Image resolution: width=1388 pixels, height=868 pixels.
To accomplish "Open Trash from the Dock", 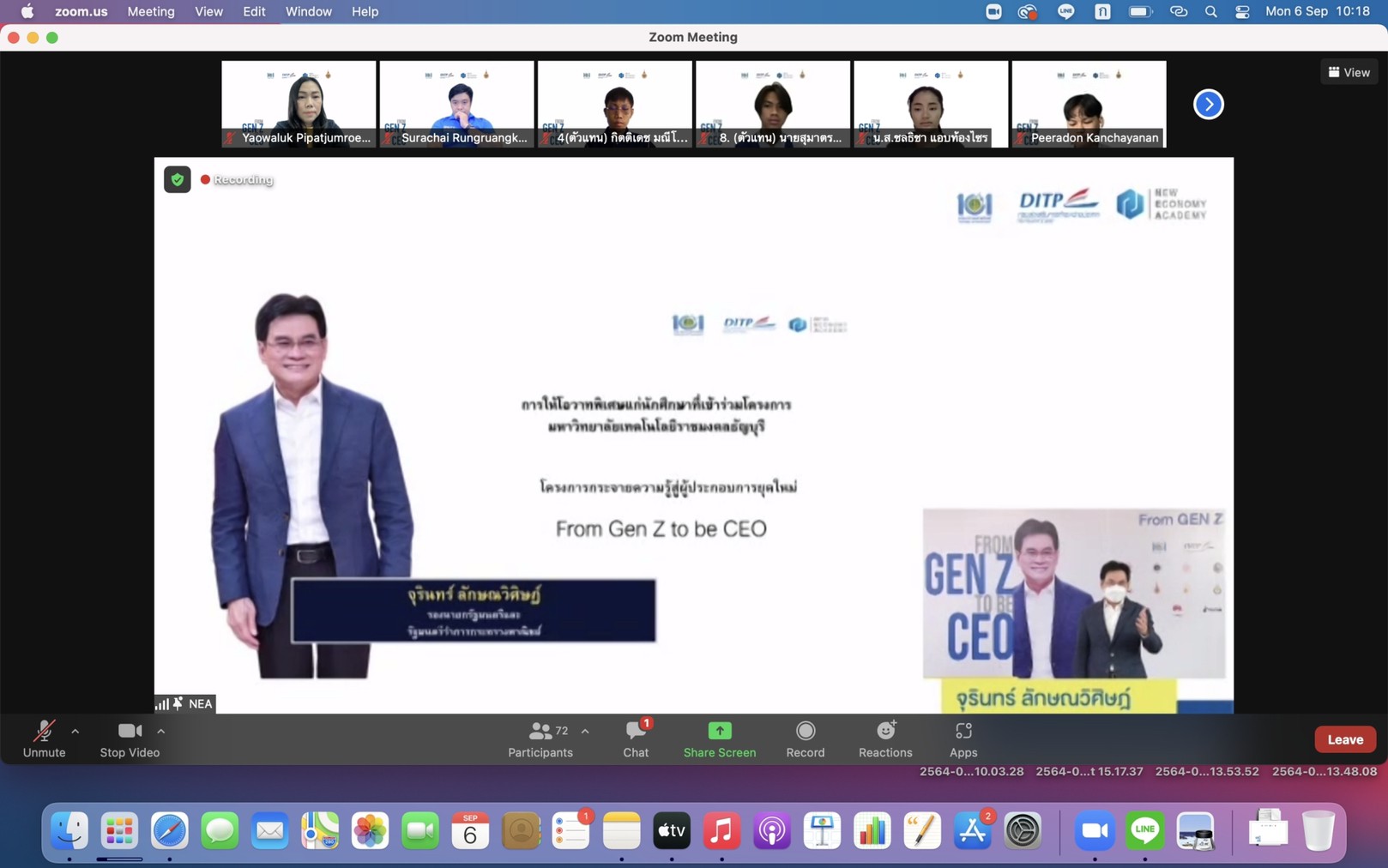I will point(1319,830).
